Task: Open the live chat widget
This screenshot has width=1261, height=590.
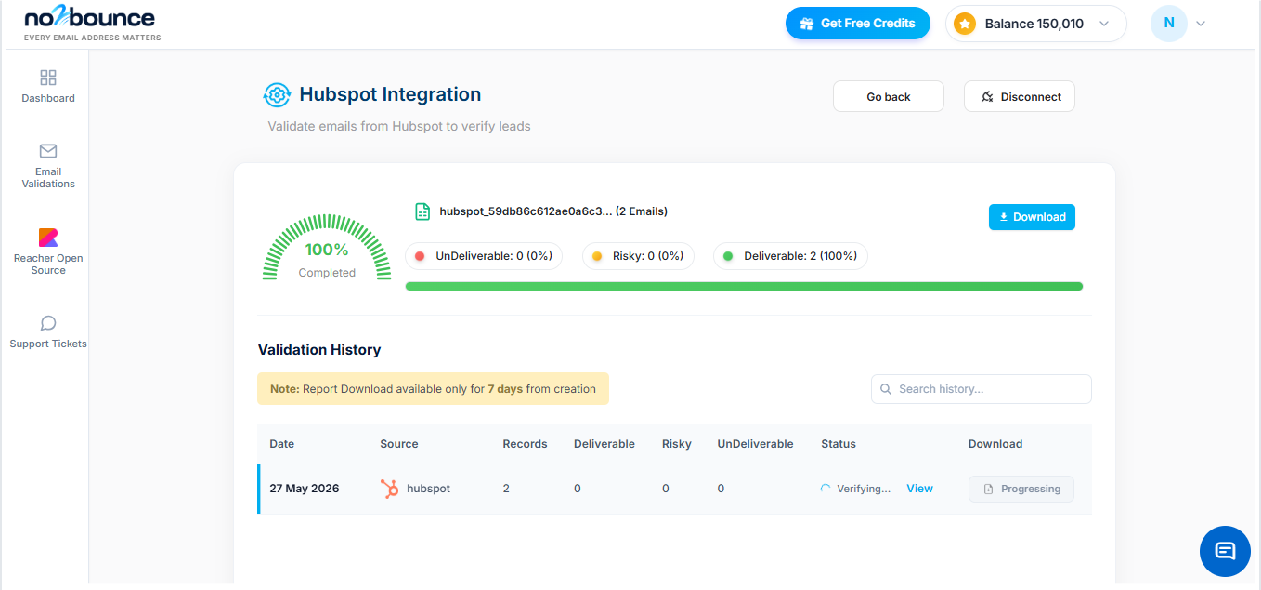Action: point(1225,551)
